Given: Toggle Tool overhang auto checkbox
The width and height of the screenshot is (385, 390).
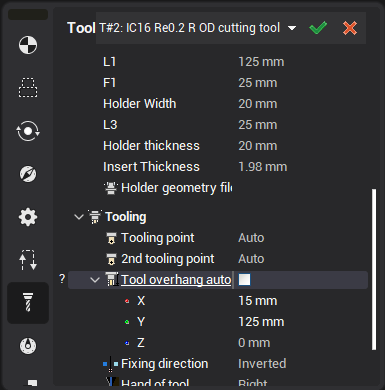Looking at the screenshot, I should pyautogui.click(x=244, y=280).
